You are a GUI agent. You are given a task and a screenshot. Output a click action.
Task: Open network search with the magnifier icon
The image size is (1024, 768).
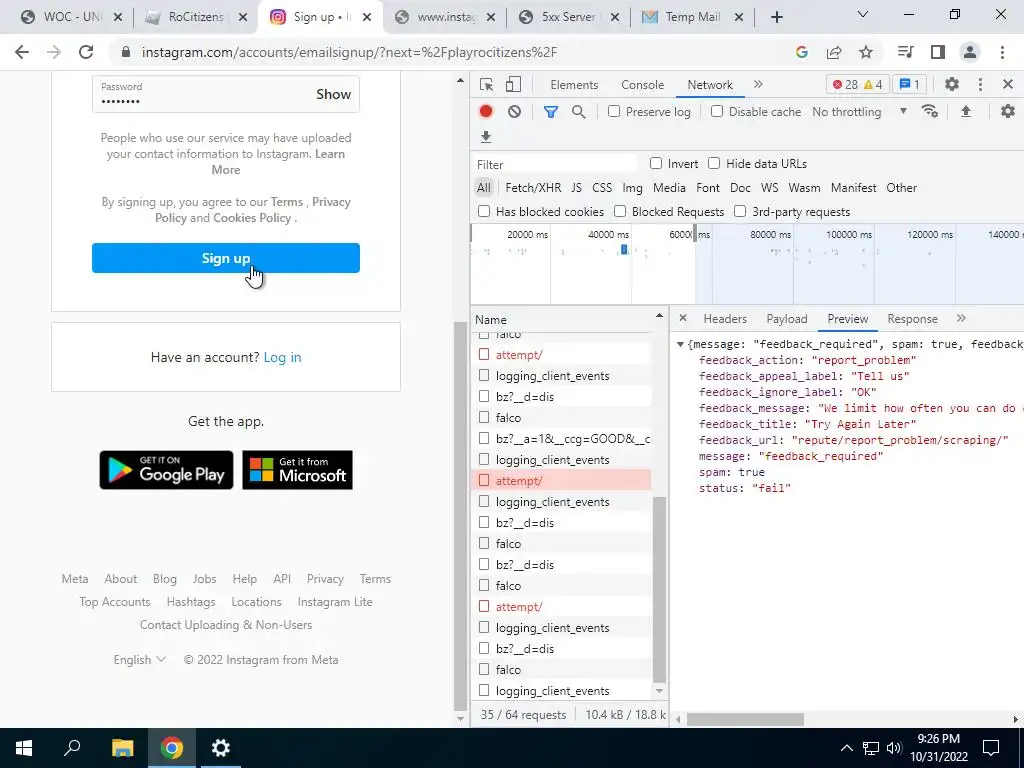click(x=579, y=112)
